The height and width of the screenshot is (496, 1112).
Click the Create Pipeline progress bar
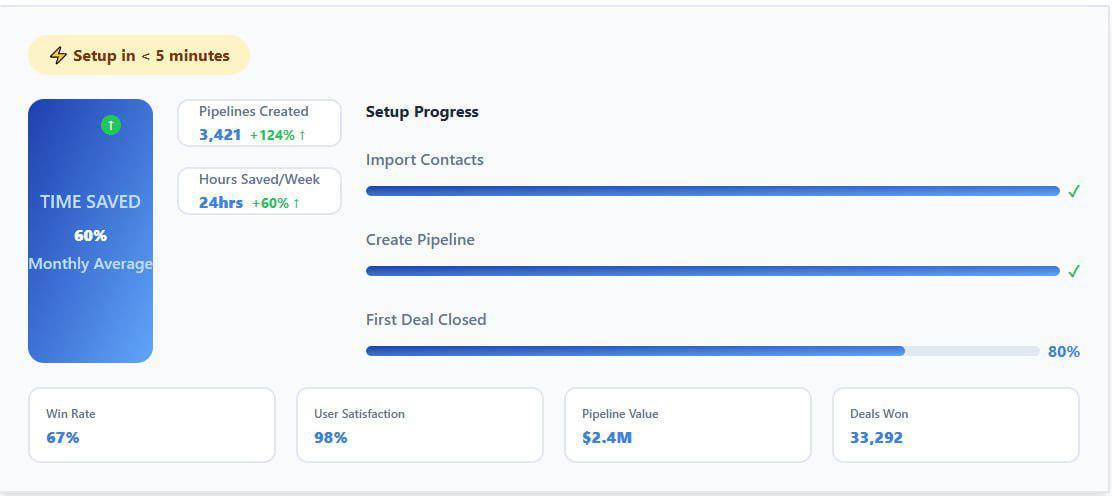(x=712, y=271)
